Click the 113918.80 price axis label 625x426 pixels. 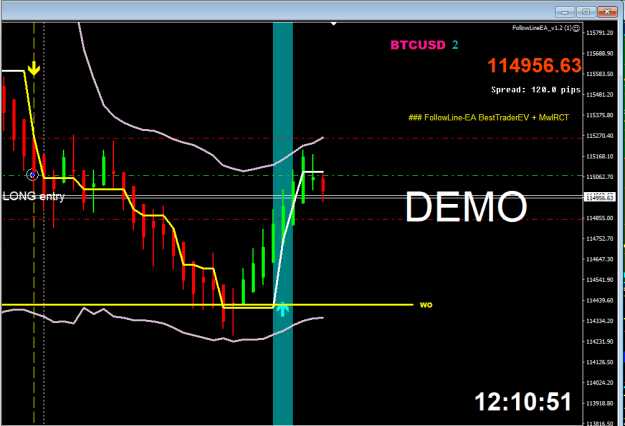pyautogui.click(x=599, y=404)
